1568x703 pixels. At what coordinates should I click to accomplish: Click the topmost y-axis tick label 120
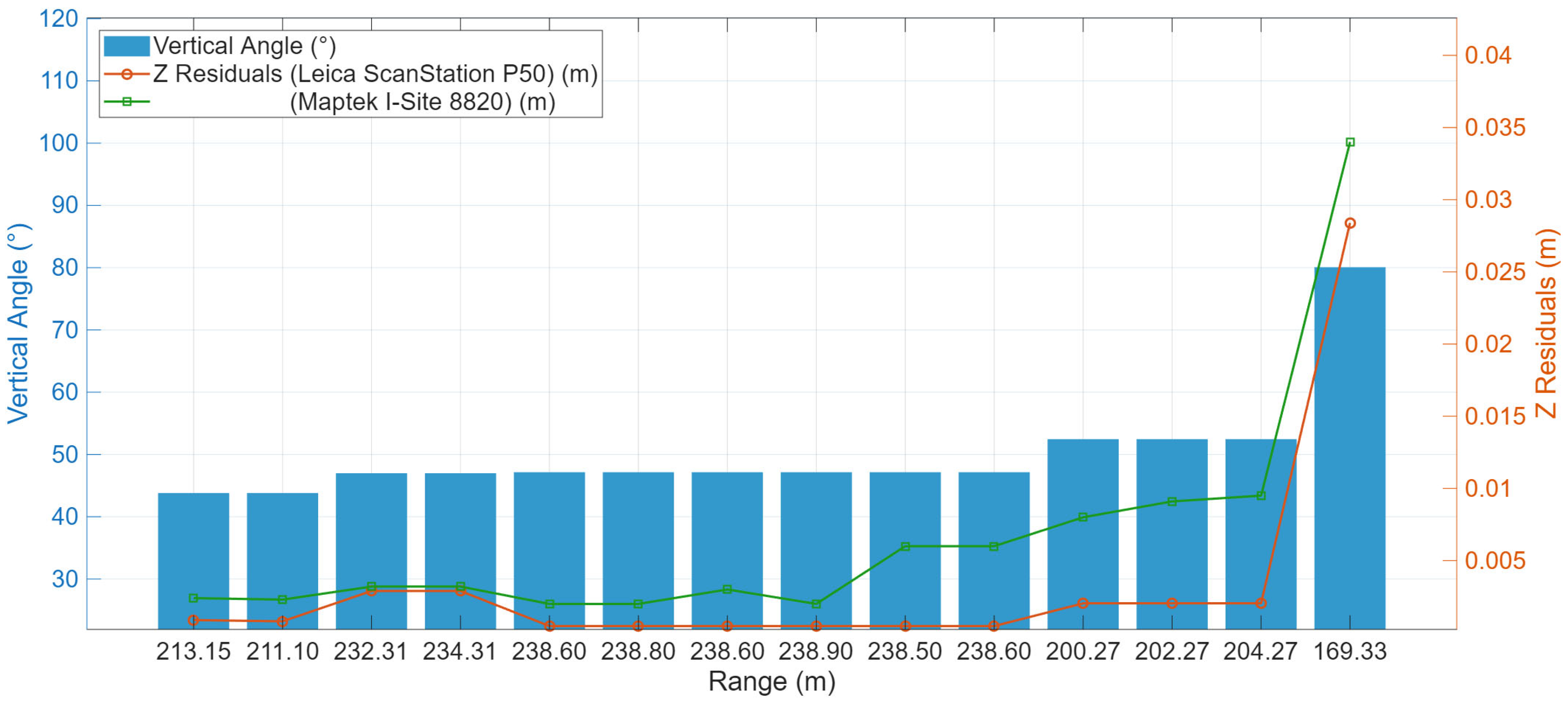click(59, 19)
